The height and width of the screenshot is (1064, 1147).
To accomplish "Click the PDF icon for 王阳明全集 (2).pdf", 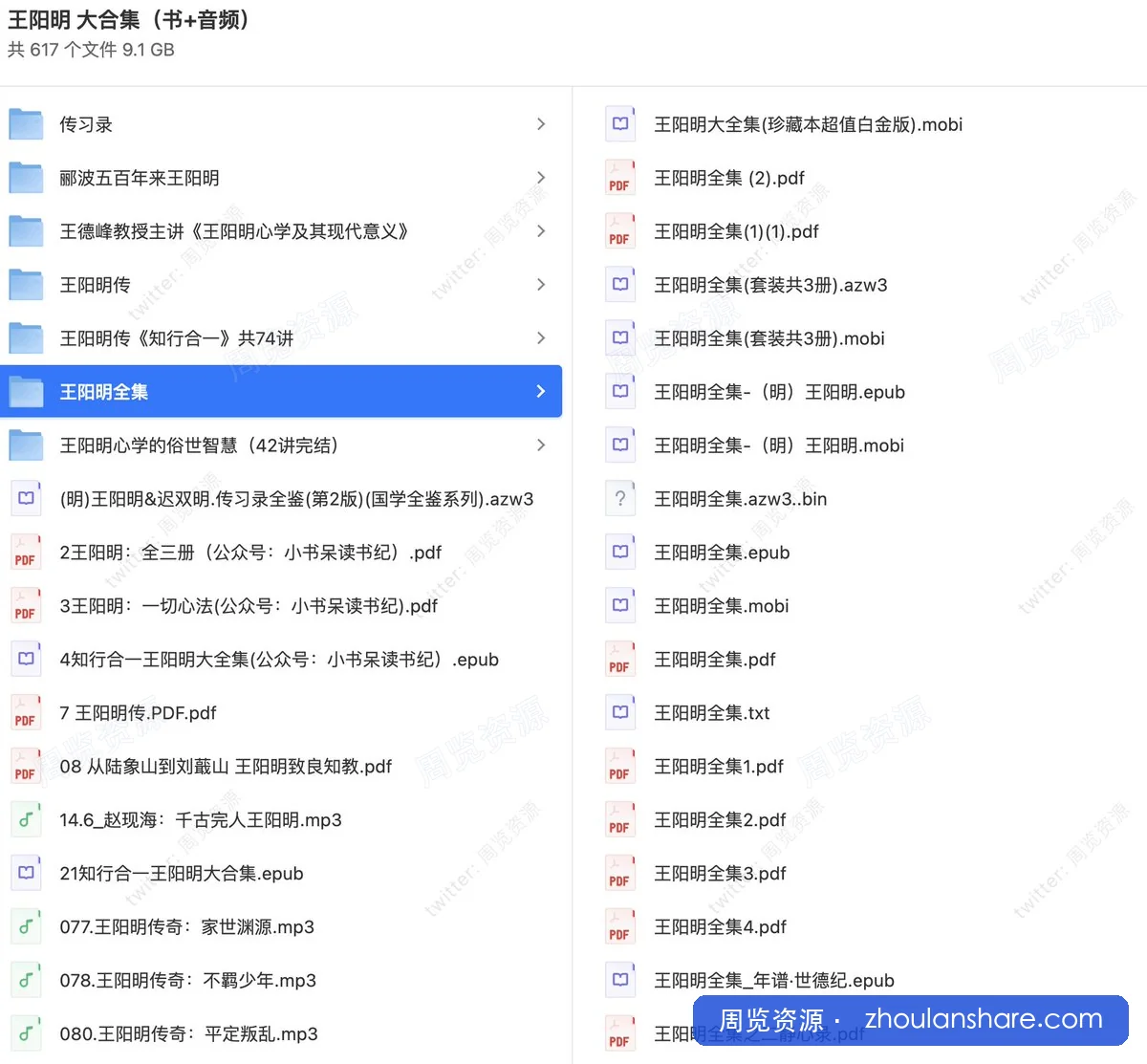I will click(620, 178).
